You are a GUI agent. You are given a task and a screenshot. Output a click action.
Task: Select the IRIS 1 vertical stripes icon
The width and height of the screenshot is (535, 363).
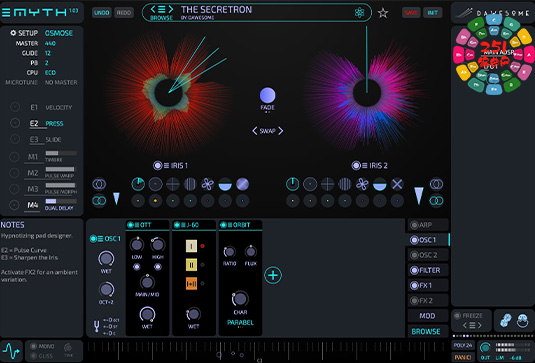pyautogui.click(x=190, y=184)
